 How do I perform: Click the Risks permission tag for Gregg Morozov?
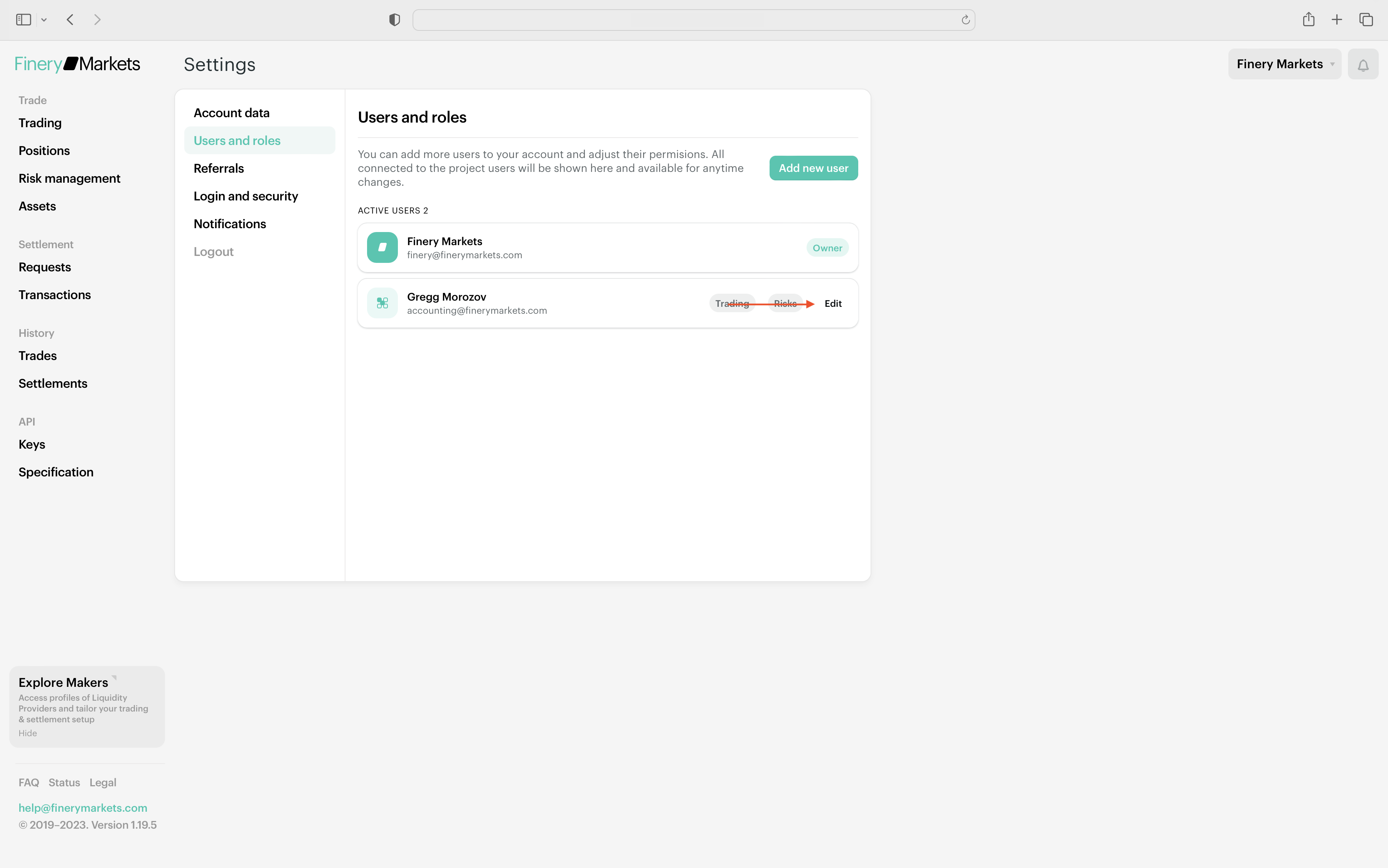(x=785, y=303)
